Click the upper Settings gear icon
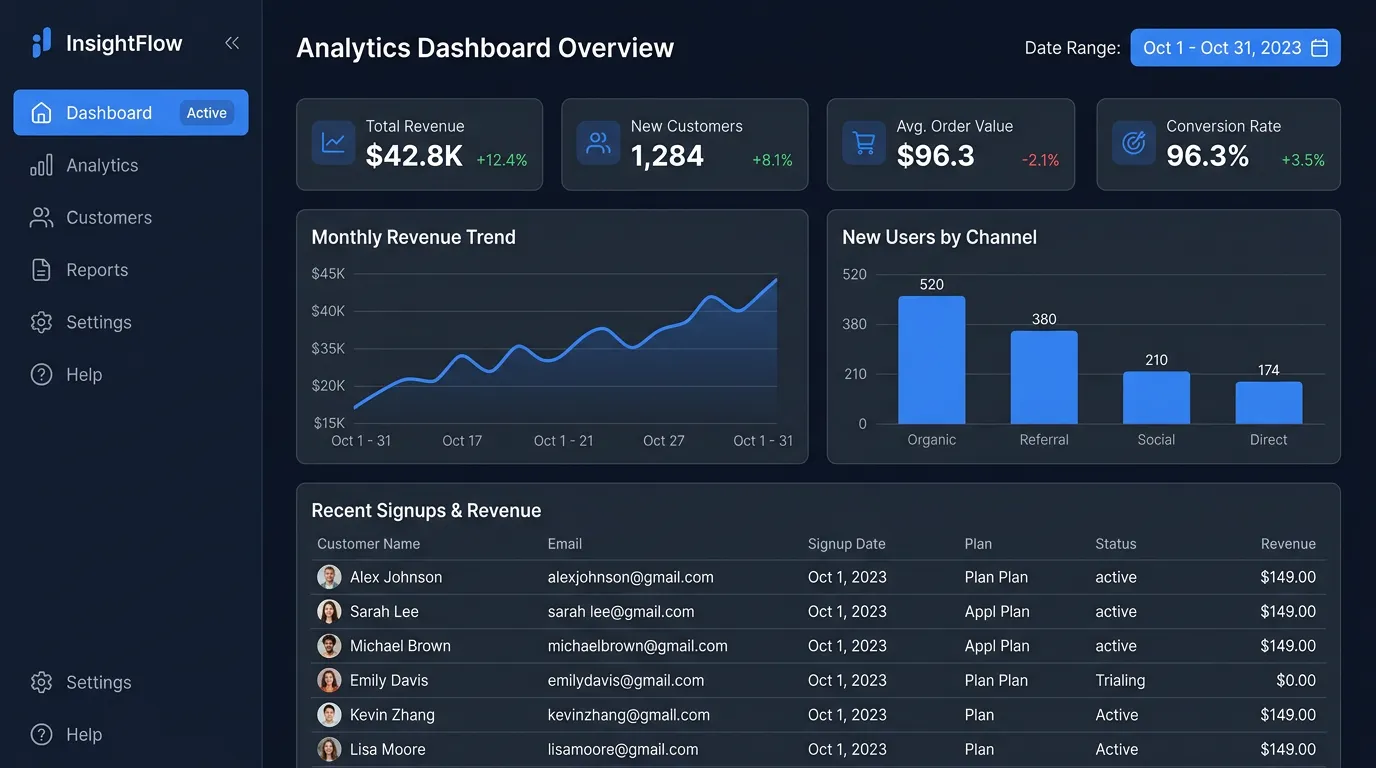The image size is (1376, 768). coord(41,322)
